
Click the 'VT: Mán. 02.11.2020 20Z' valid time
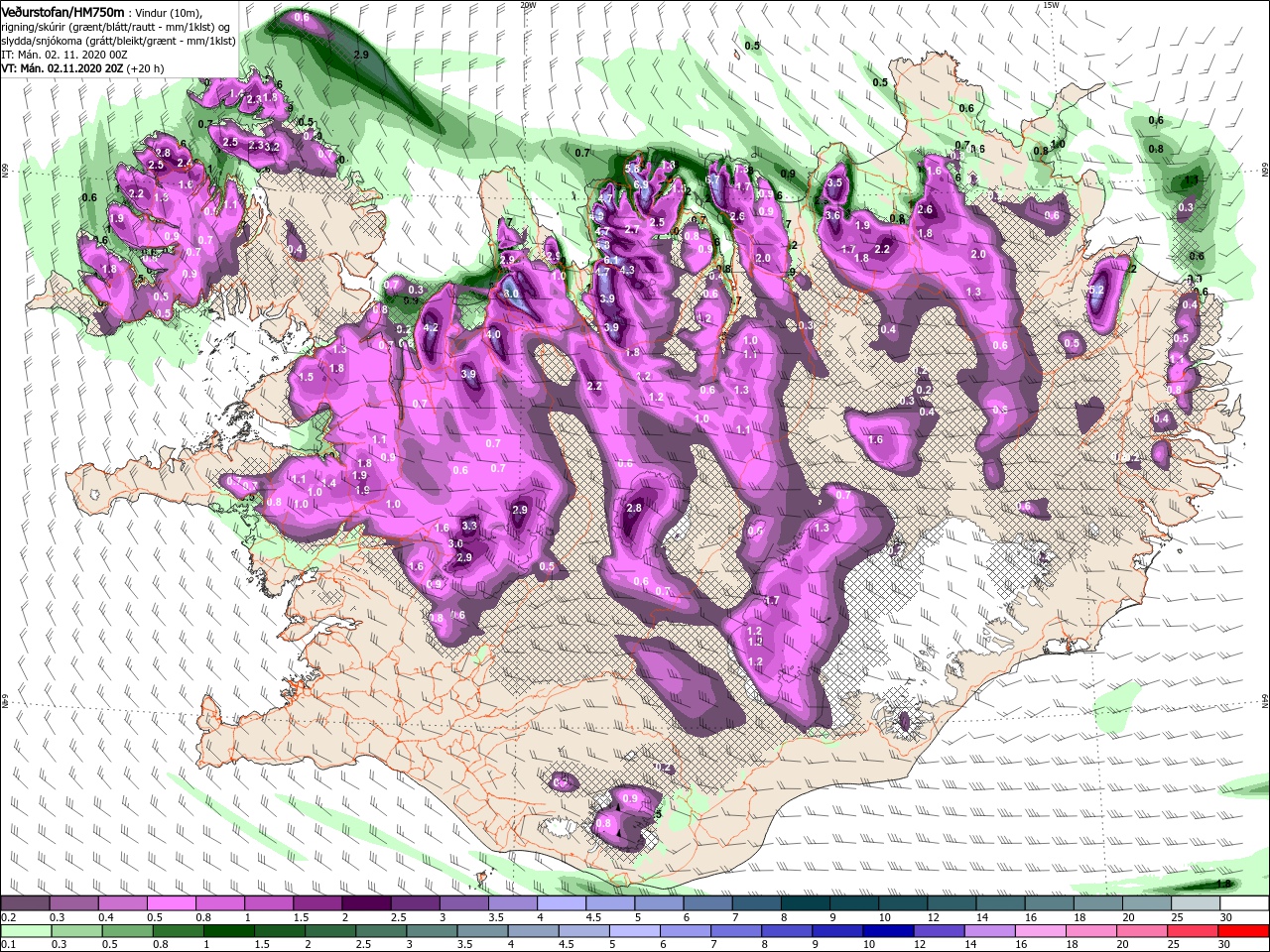pyautogui.click(x=64, y=68)
